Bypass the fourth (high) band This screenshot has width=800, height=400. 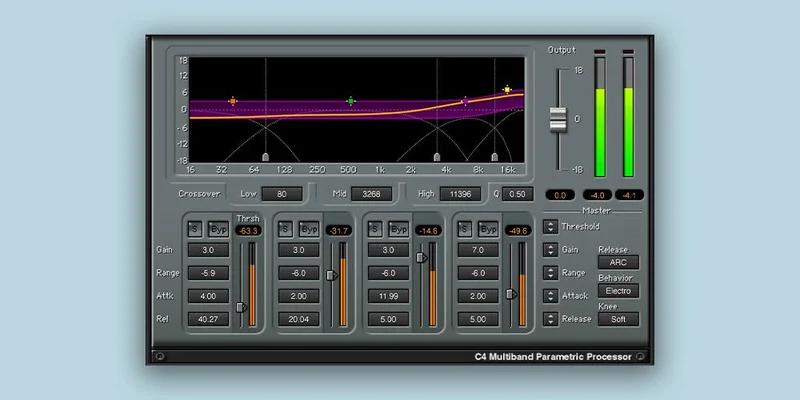(488, 229)
